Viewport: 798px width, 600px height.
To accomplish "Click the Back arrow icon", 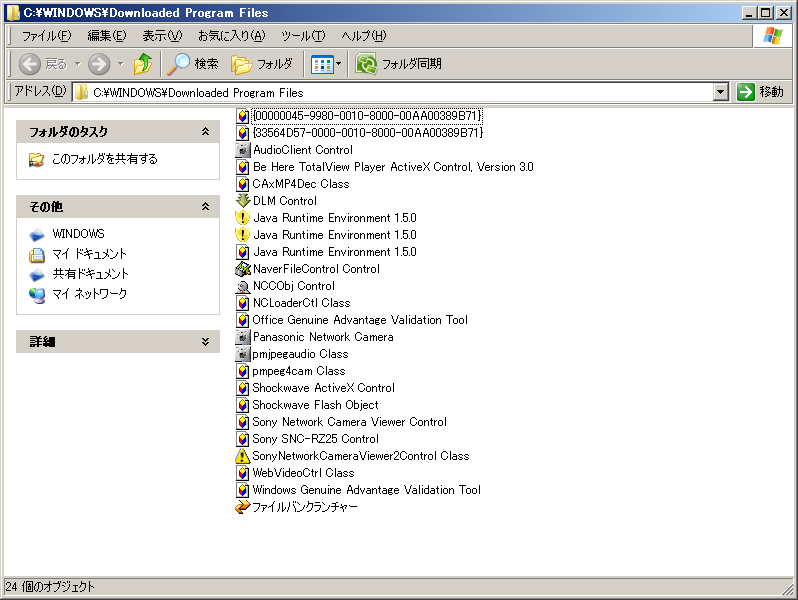I will 30,64.
